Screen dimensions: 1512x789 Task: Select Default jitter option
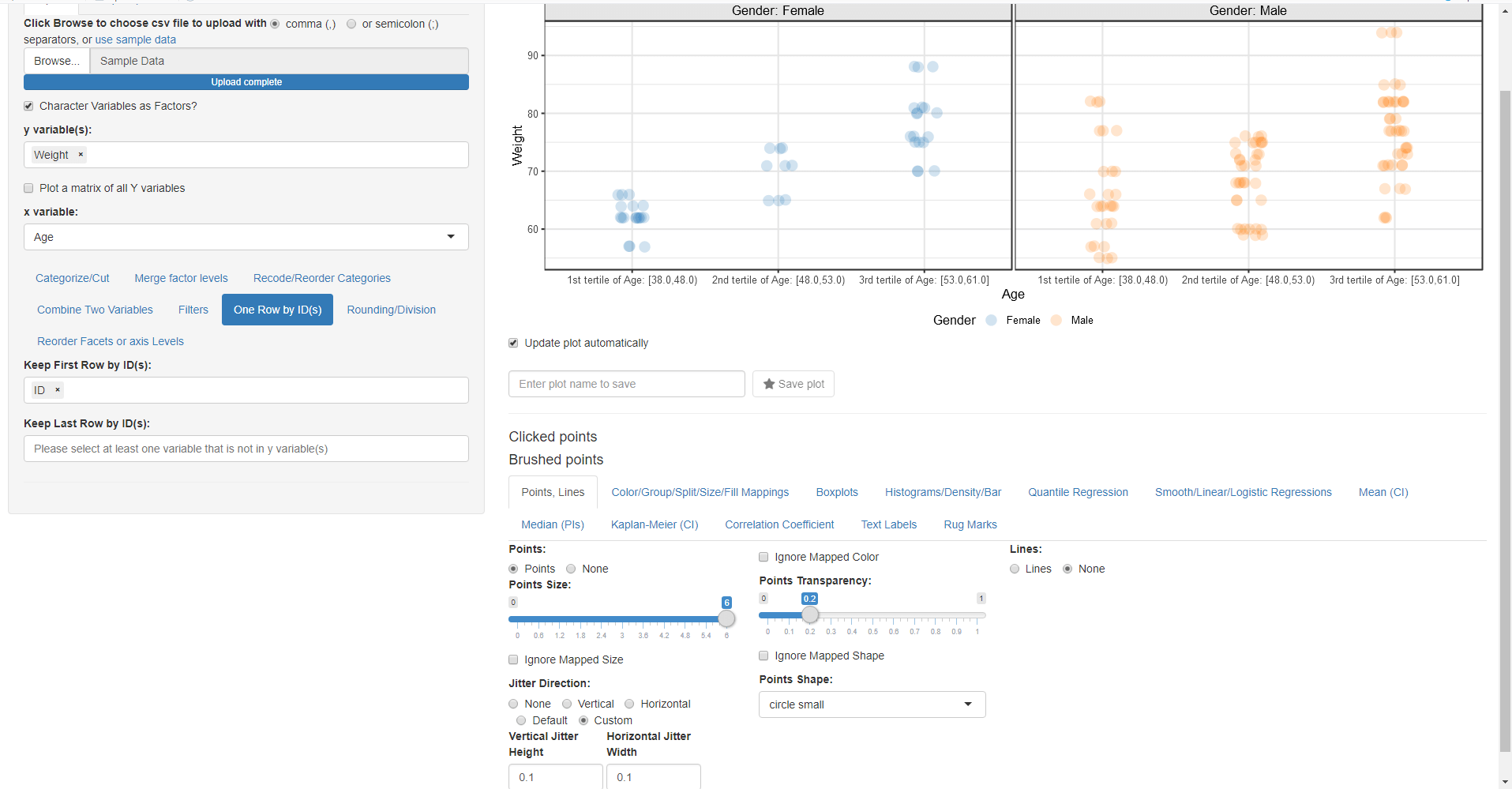pyautogui.click(x=521, y=720)
